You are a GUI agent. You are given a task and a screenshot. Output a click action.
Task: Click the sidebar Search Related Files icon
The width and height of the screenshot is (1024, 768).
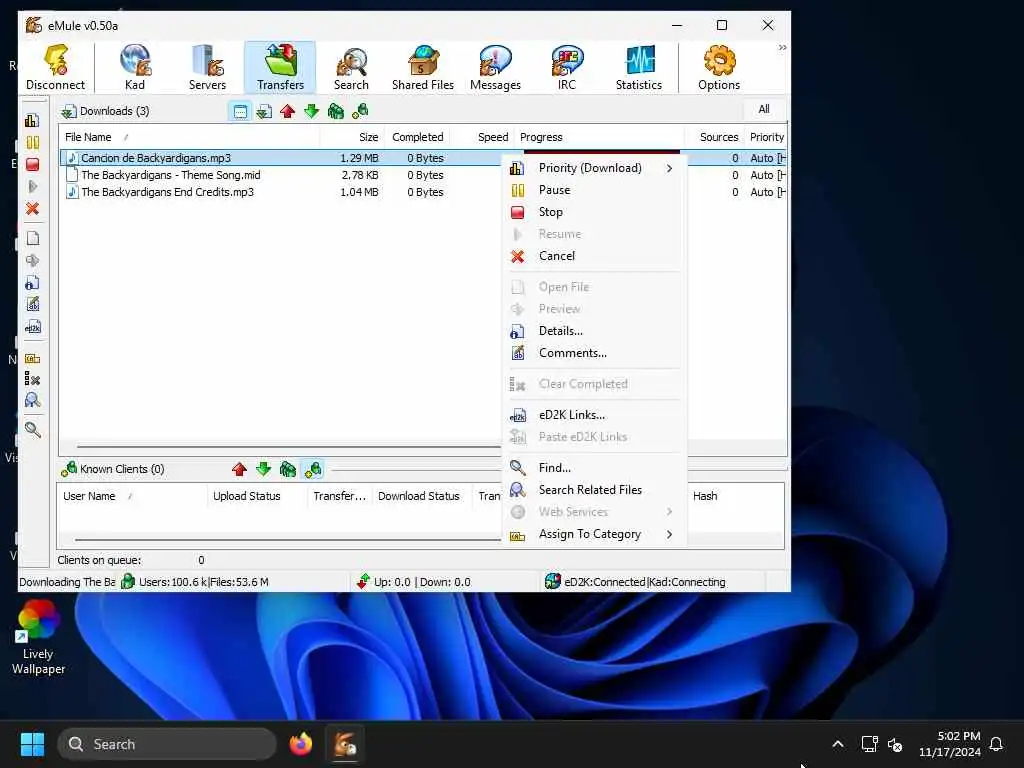[x=32, y=400]
